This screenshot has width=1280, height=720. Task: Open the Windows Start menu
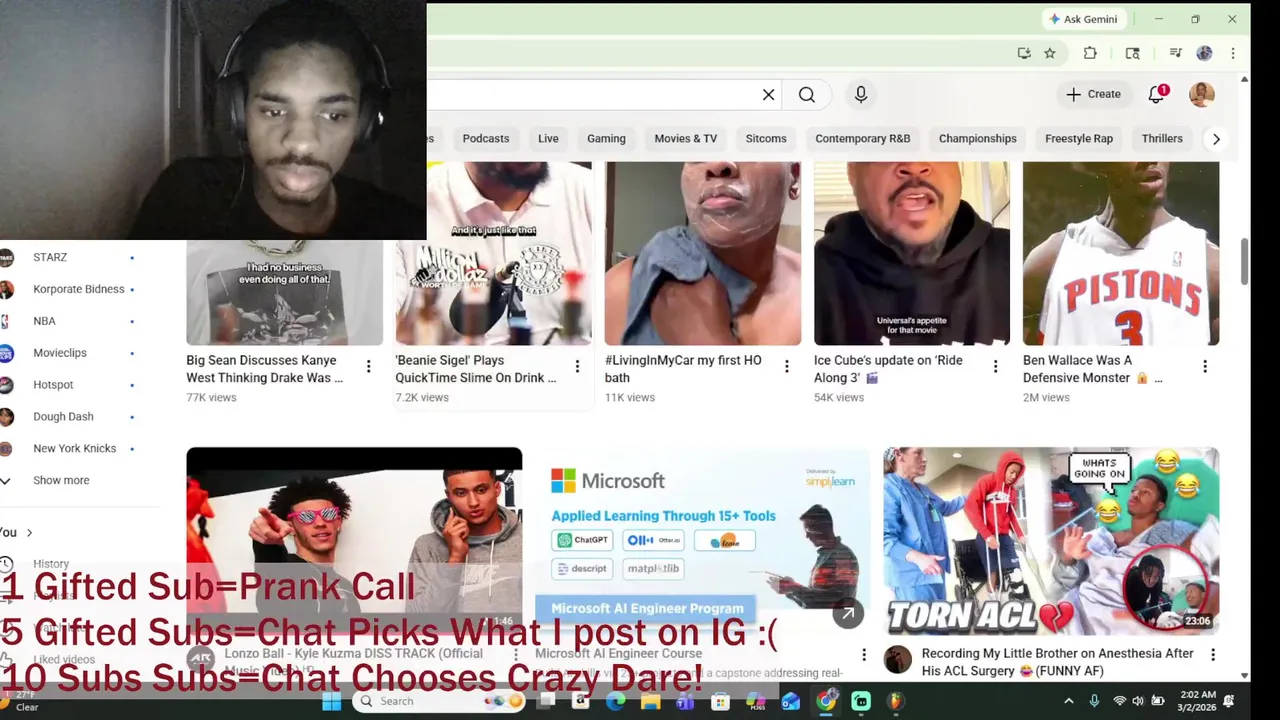coord(332,701)
